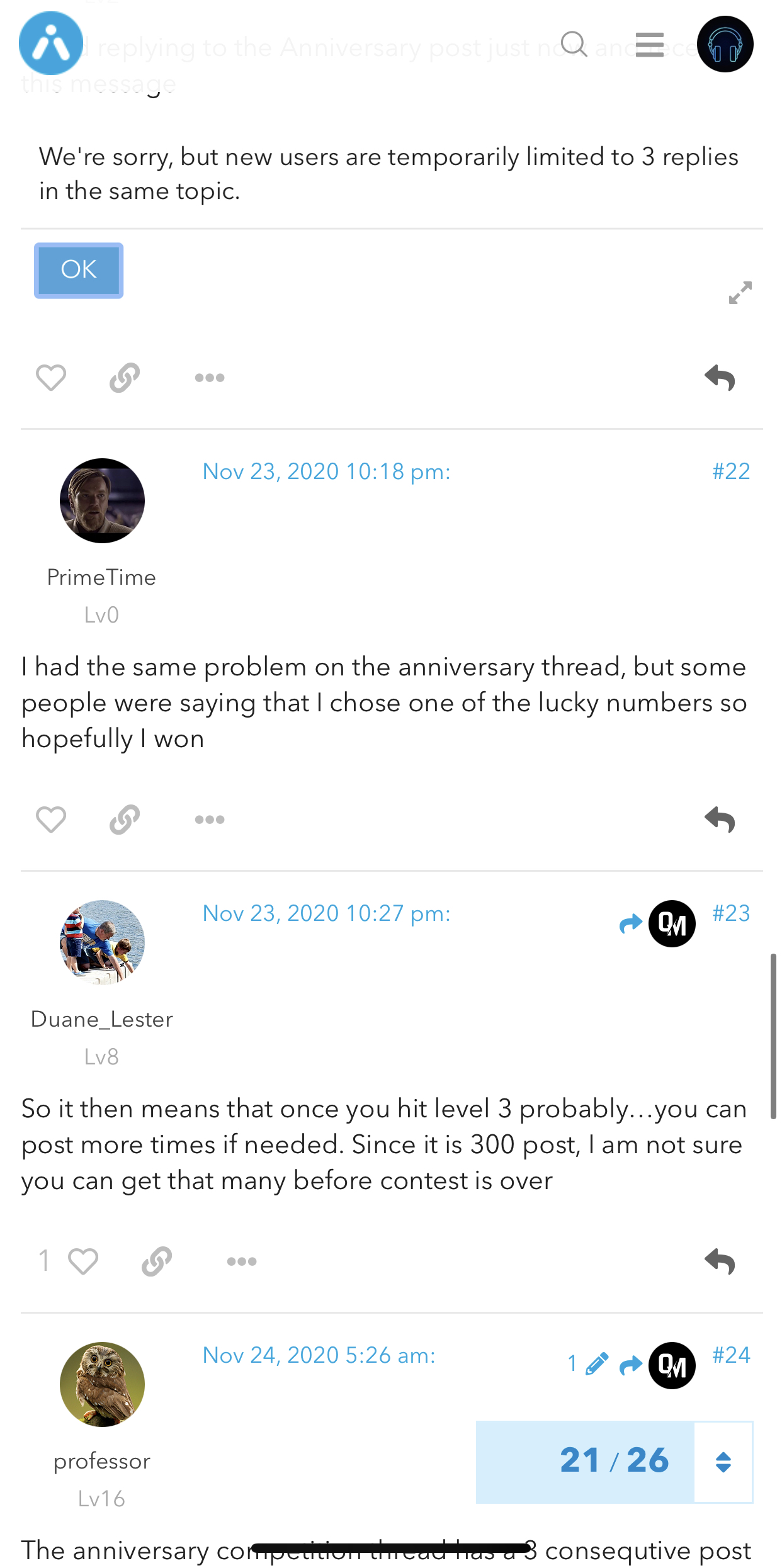View edit history on post #24

588,1363
